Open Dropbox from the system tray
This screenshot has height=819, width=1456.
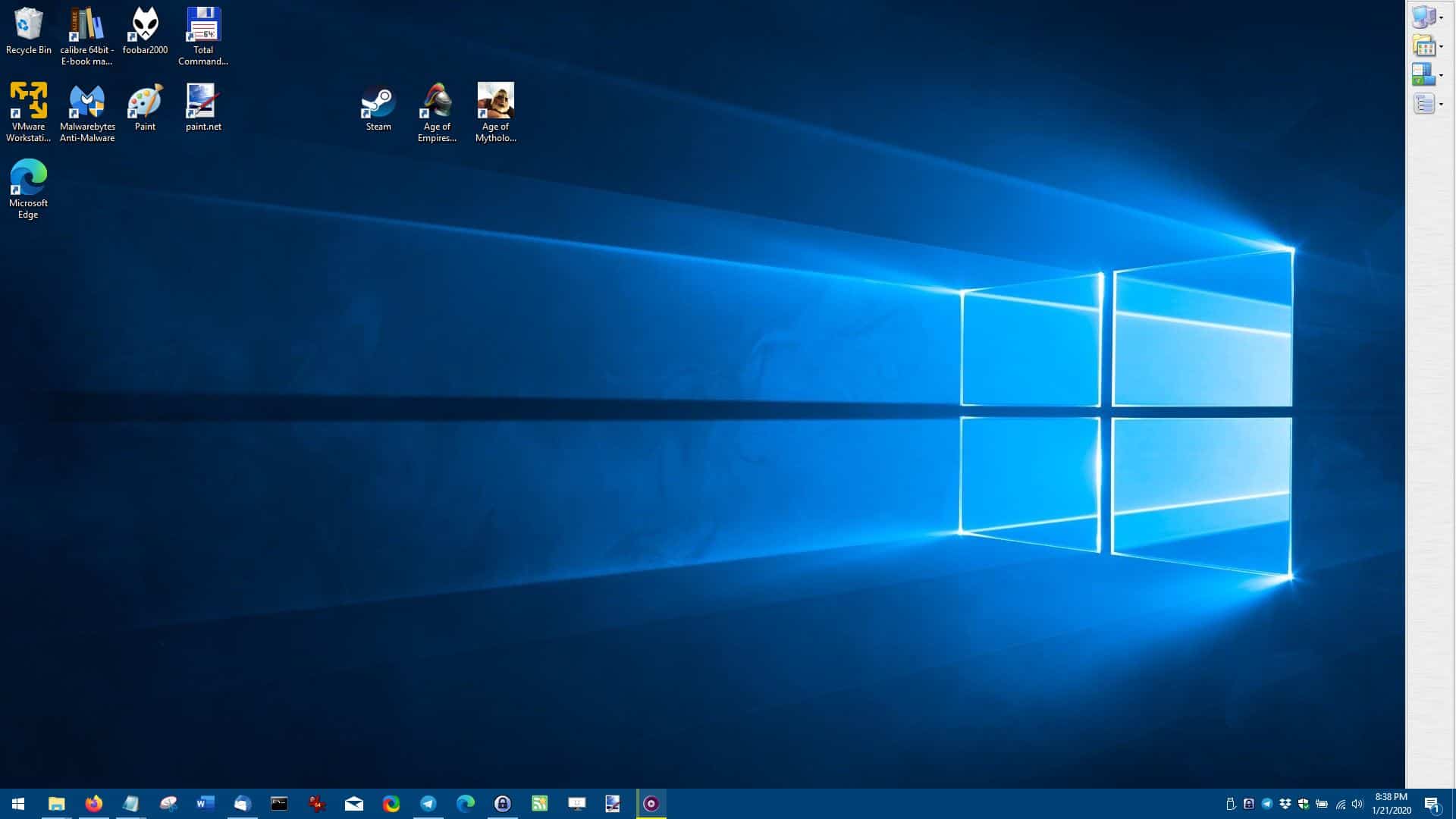(x=1285, y=804)
